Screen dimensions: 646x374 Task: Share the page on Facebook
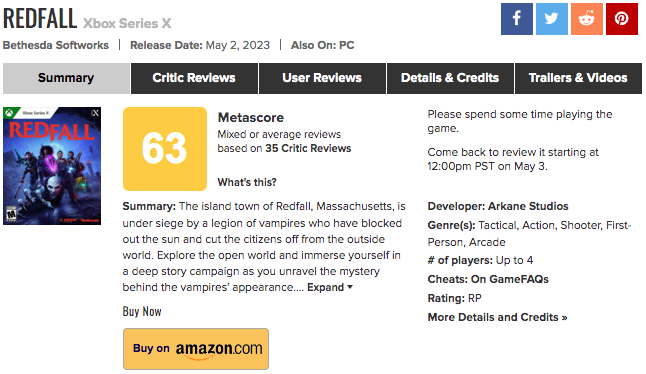click(x=517, y=19)
